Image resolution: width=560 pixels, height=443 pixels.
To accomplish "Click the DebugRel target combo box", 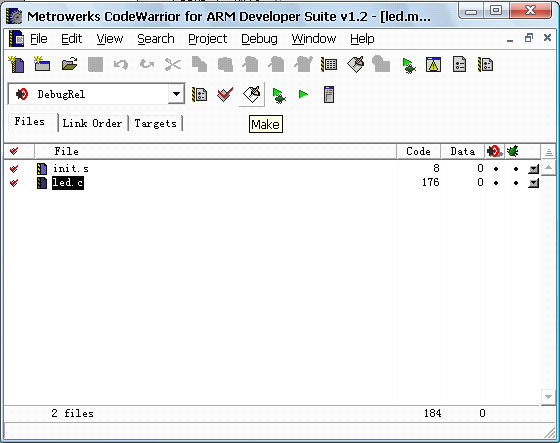I will (96, 94).
